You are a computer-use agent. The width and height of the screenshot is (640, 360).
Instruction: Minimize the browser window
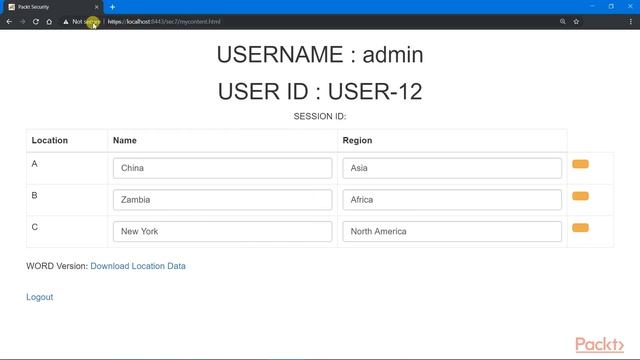[592, 7]
